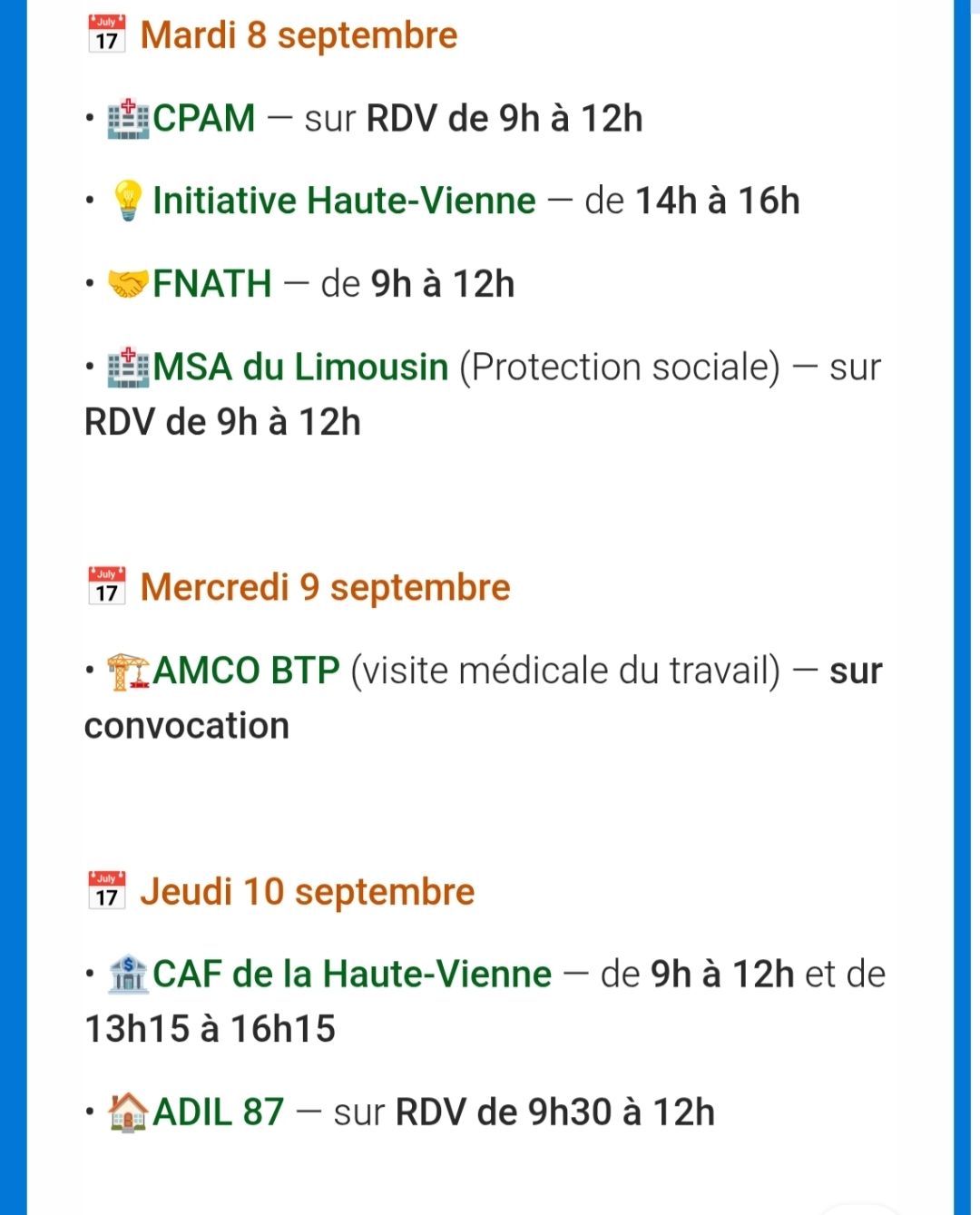Click the Mardi 8 septembre heading
Image resolution: width=980 pixels, height=1215 pixels.
click(299, 35)
